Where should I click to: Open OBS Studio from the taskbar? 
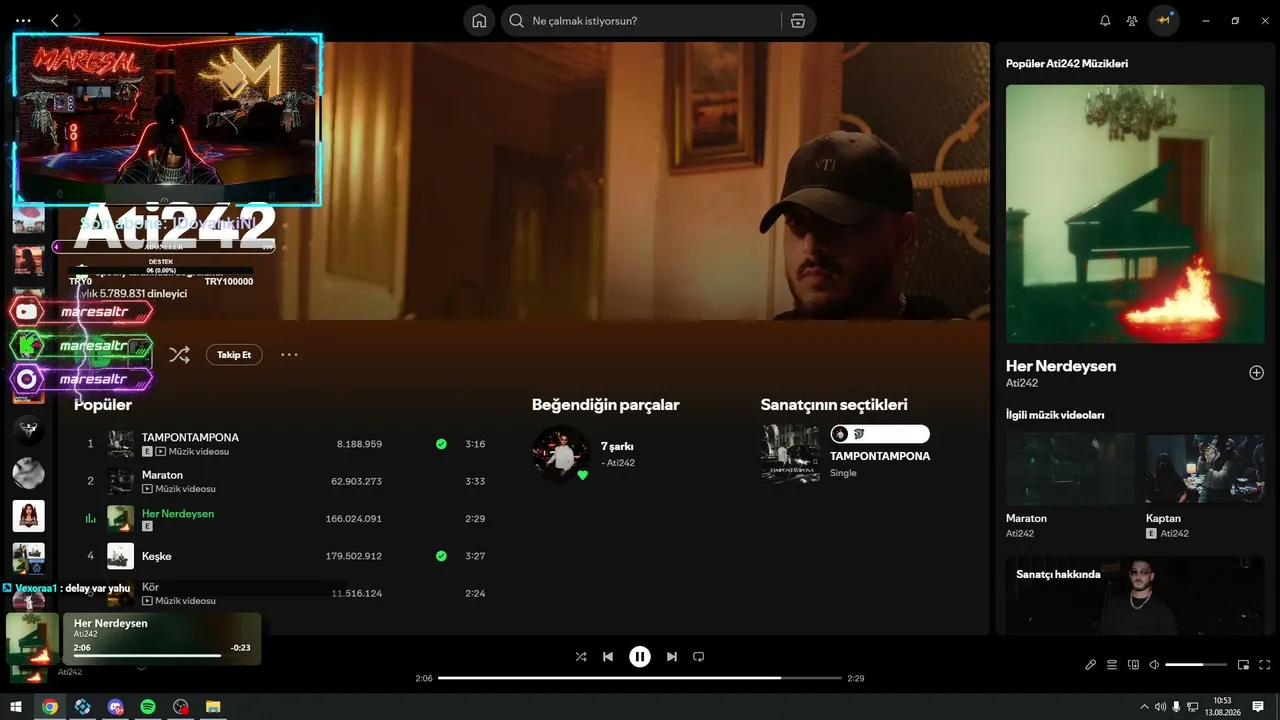tap(180, 707)
